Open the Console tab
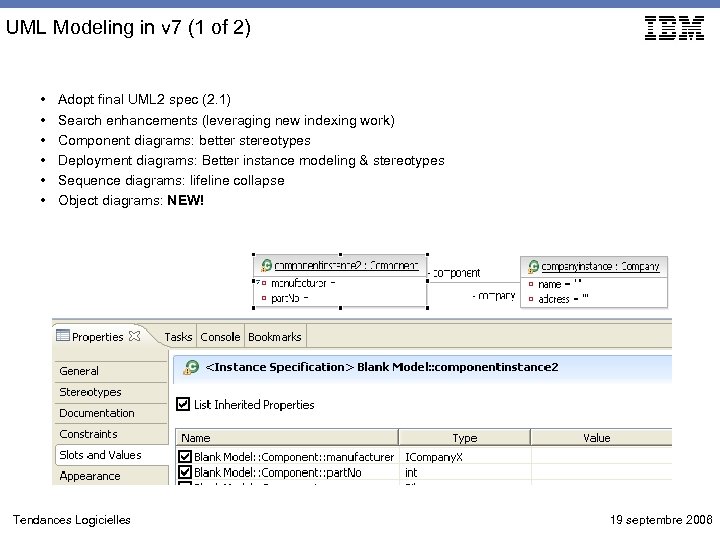Image resolution: width=720 pixels, height=540 pixels. coord(220,337)
